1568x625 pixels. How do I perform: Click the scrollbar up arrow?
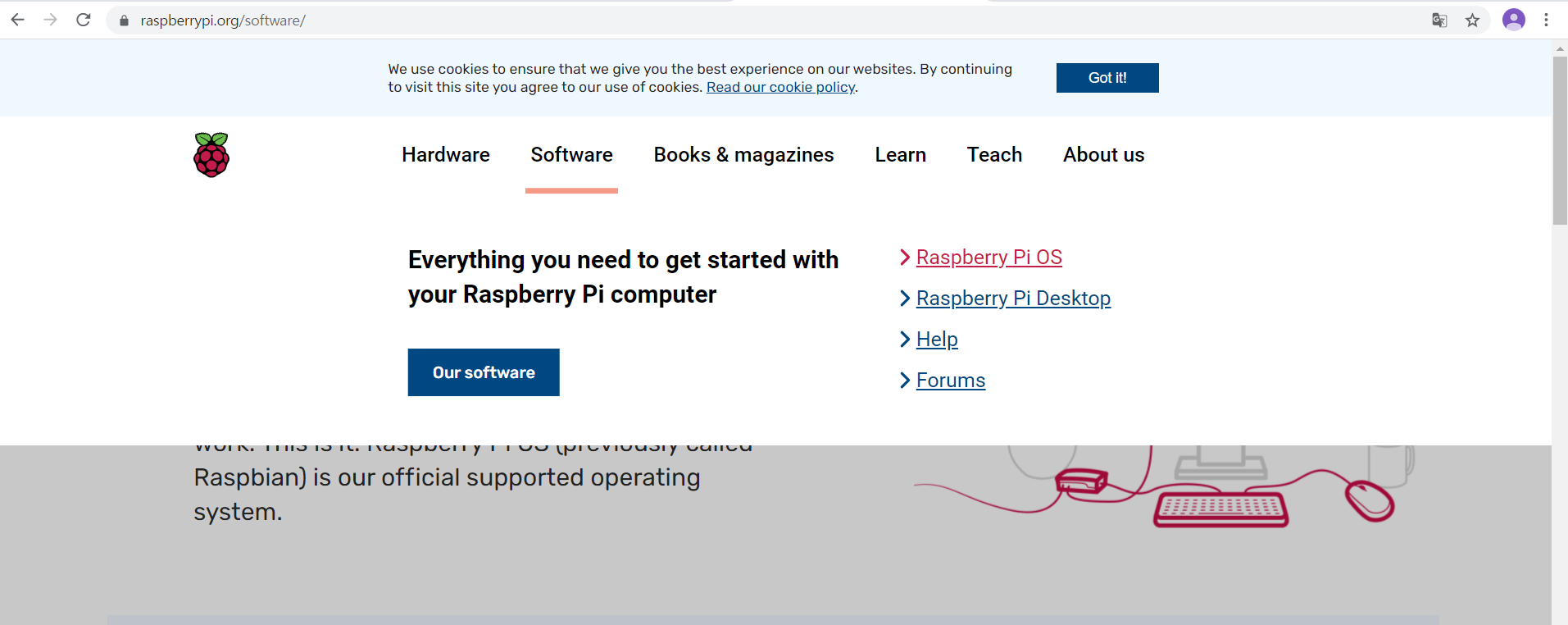1560,48
